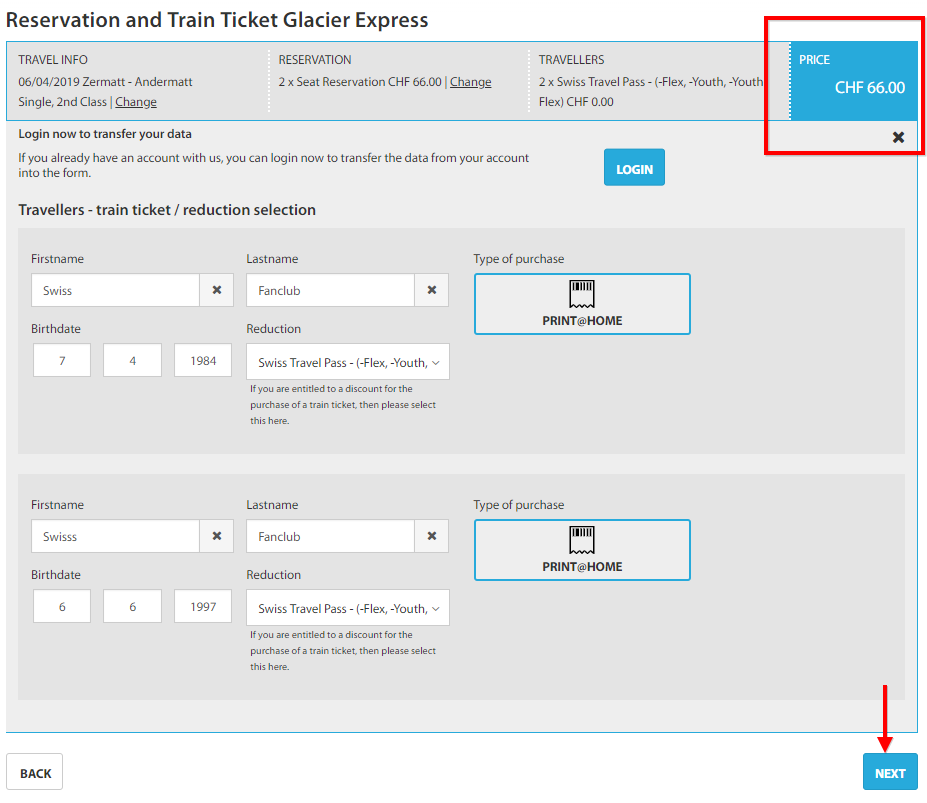Focus the birth year field showing 1997

point(203,607)
